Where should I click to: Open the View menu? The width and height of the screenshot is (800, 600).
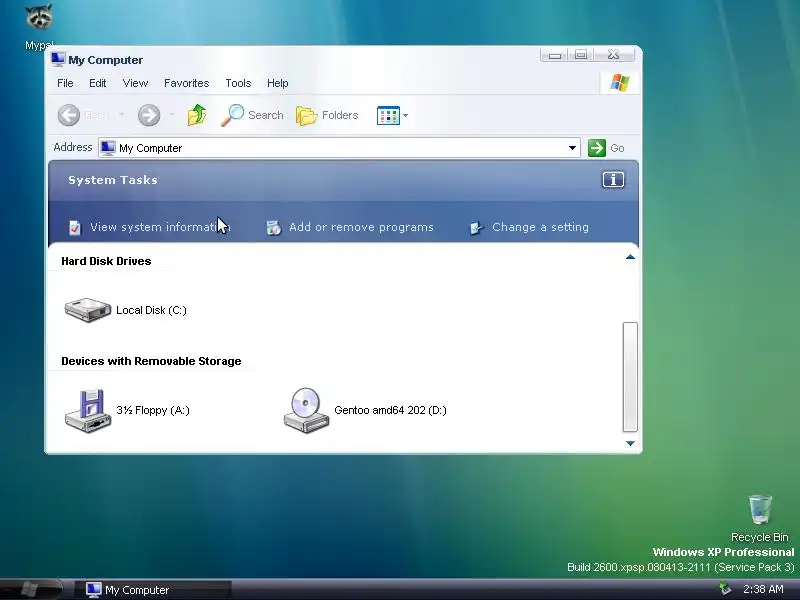[135, 83]
